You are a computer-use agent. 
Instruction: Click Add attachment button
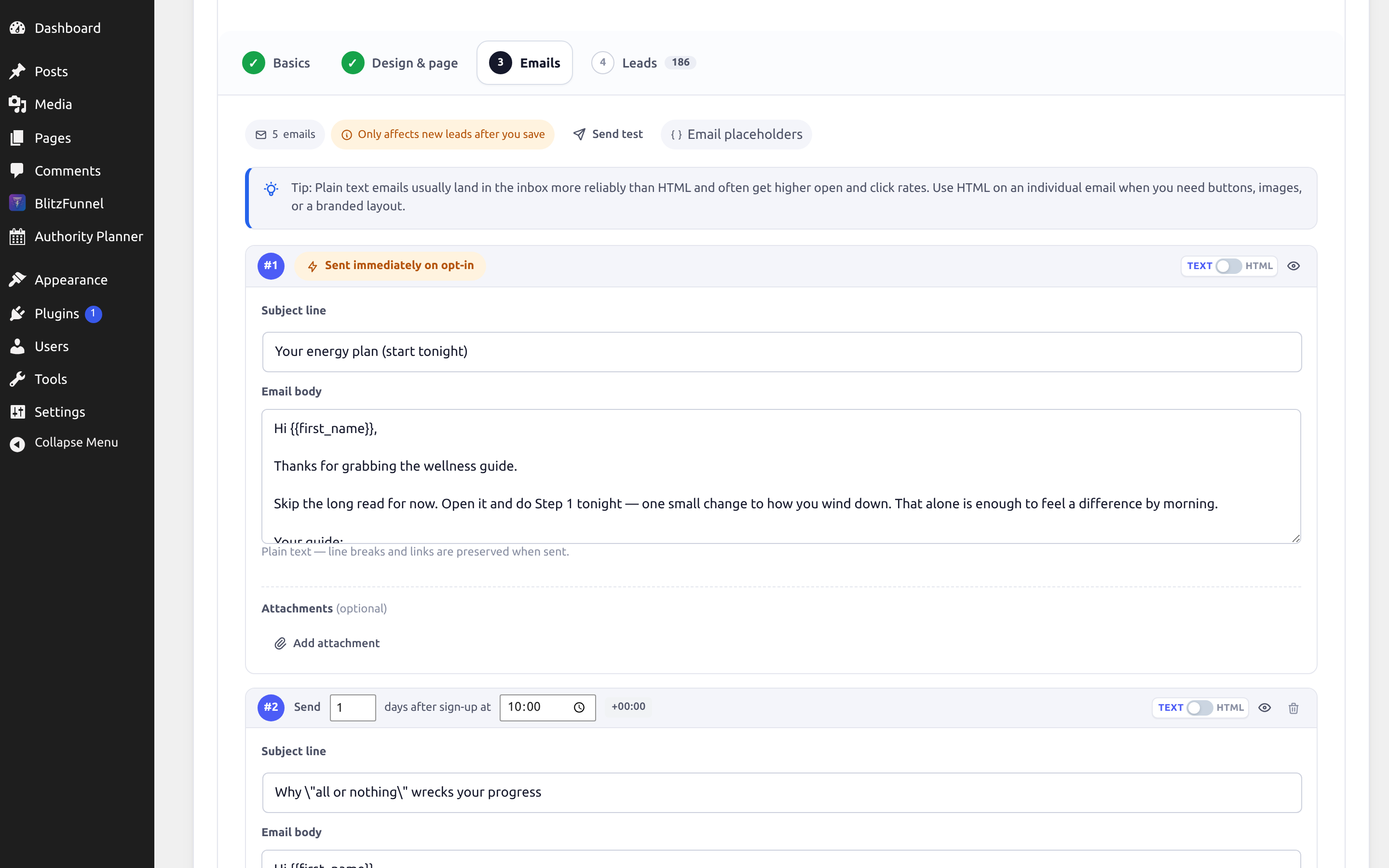point(327,644)
